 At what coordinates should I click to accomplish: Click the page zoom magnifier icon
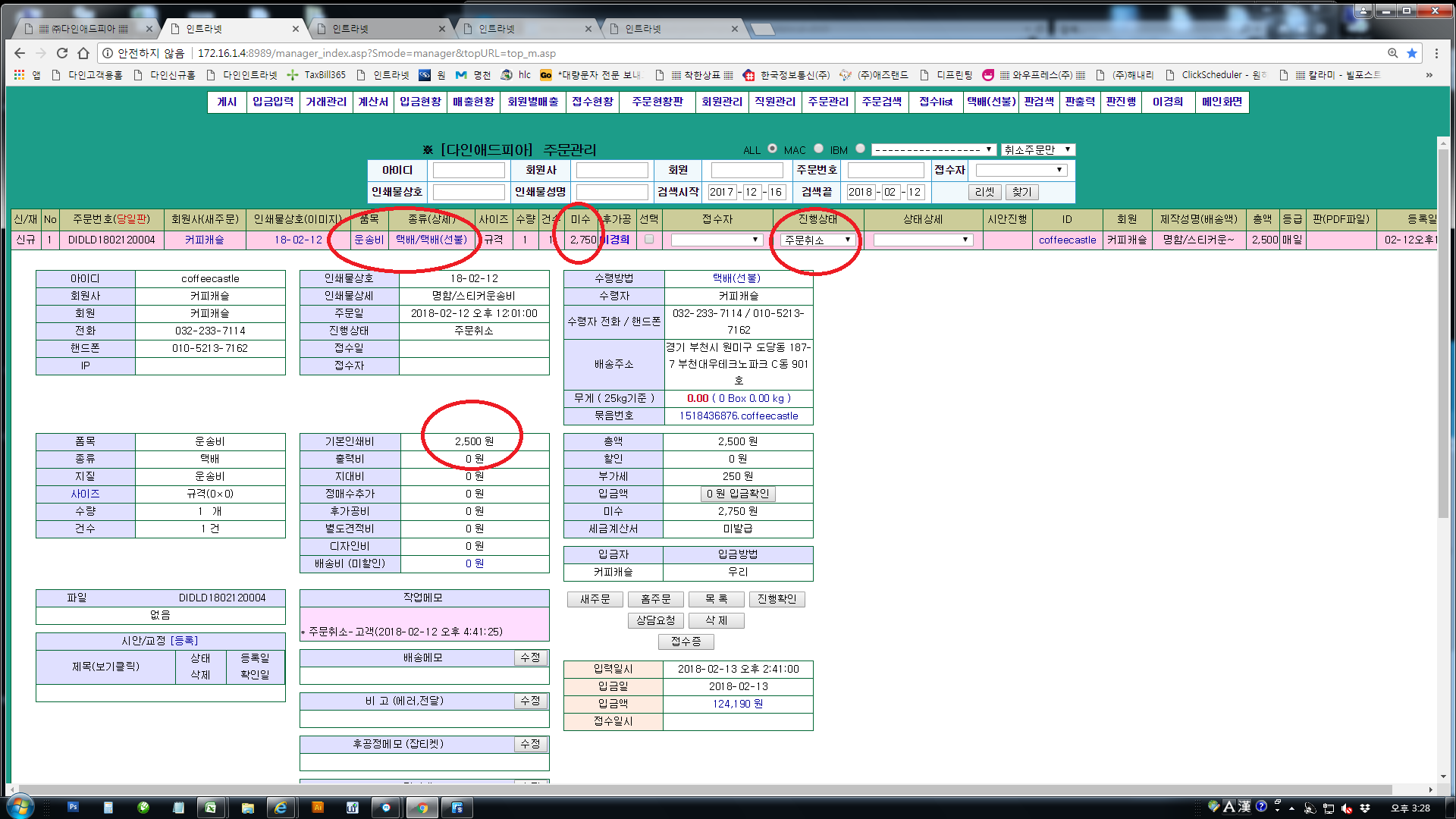coord(1392,53)
